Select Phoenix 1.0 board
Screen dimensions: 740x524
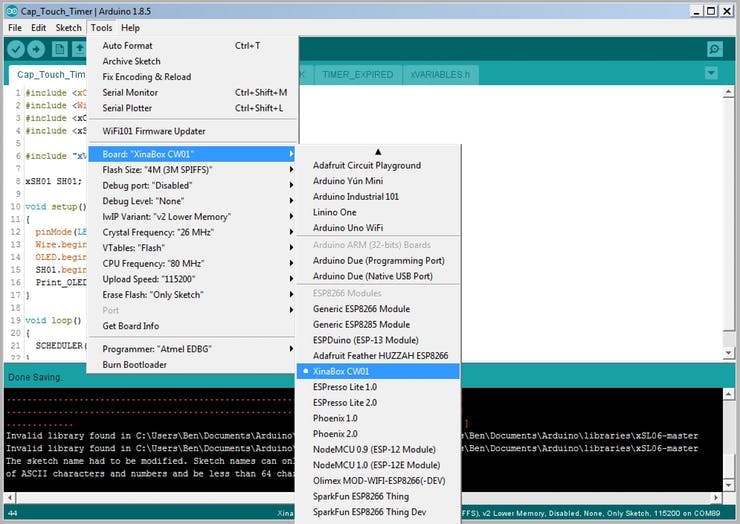tap(378, 418)
